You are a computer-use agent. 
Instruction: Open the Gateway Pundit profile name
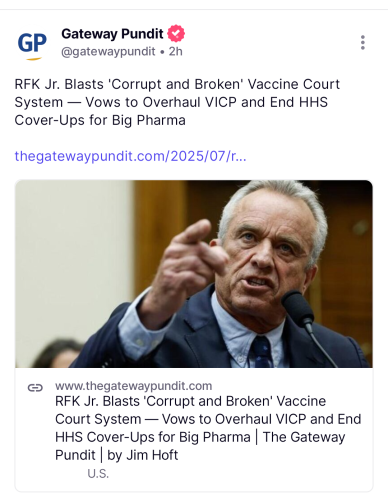(112, 34)
